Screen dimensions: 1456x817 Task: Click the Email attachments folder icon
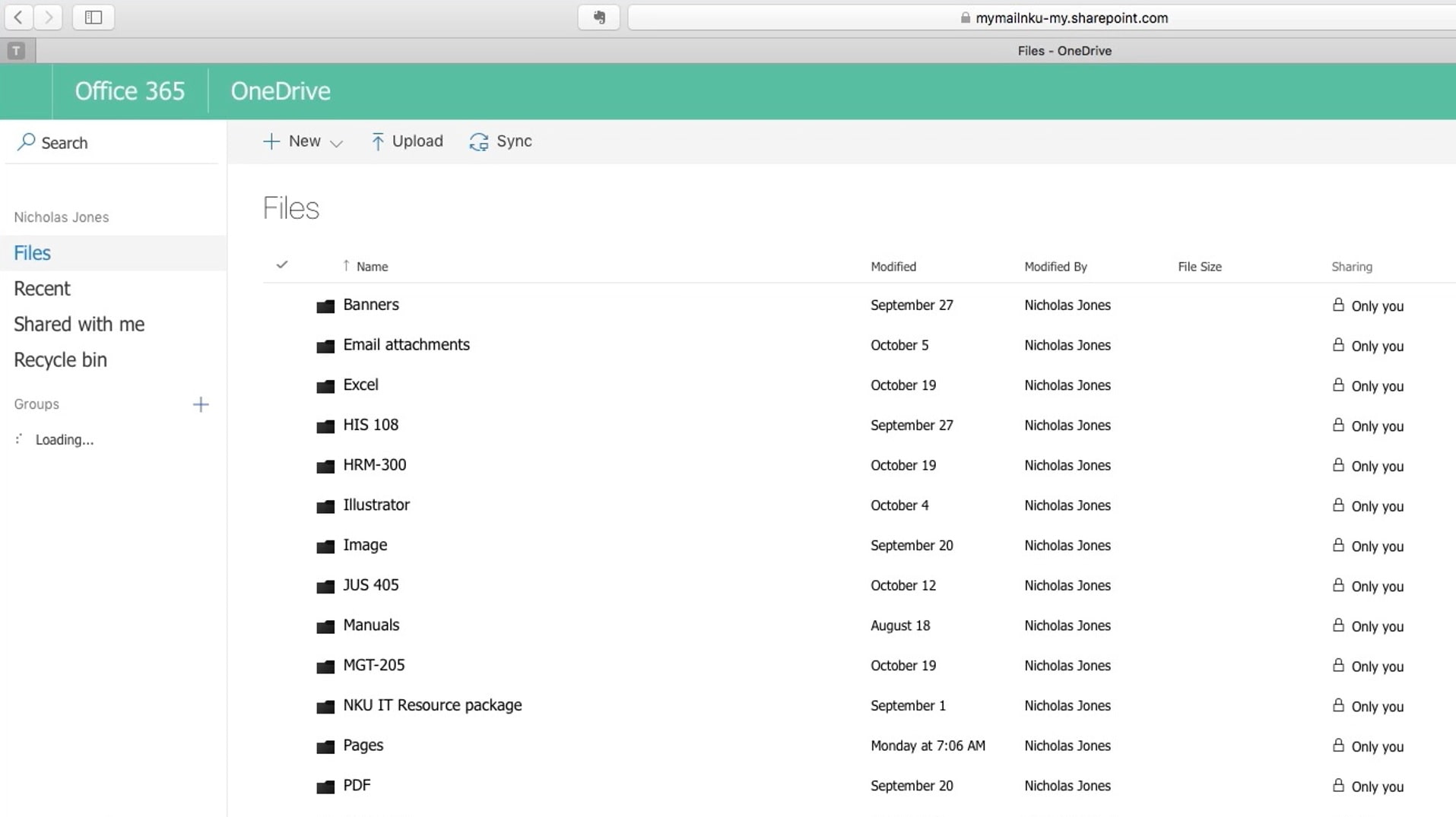325,346
